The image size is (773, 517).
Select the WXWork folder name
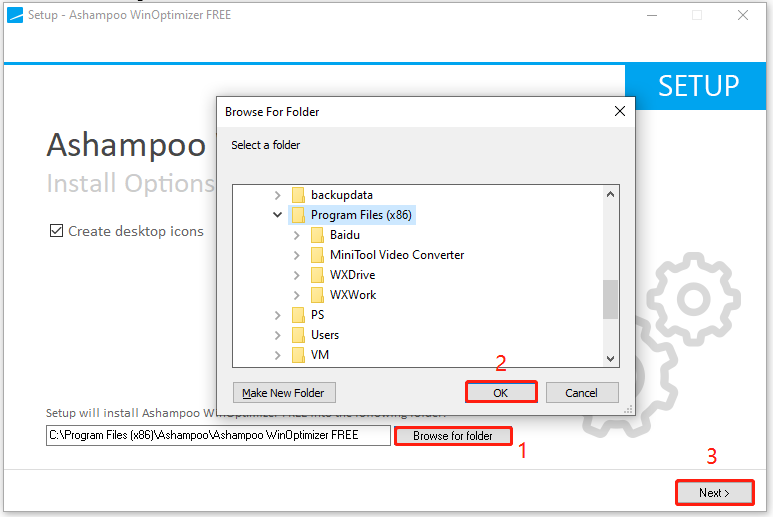point(353,295)
